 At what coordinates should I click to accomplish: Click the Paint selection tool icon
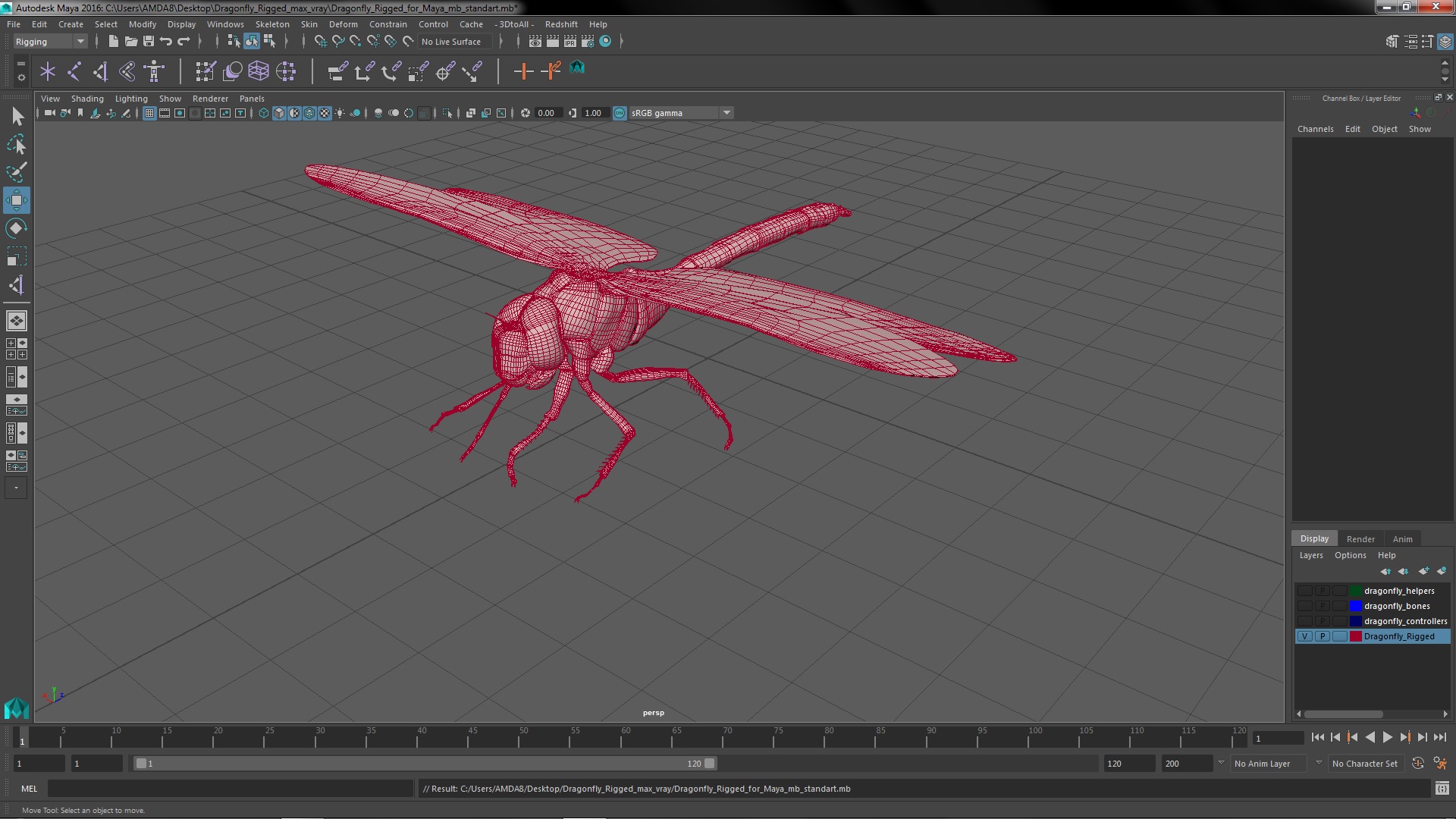16,173
